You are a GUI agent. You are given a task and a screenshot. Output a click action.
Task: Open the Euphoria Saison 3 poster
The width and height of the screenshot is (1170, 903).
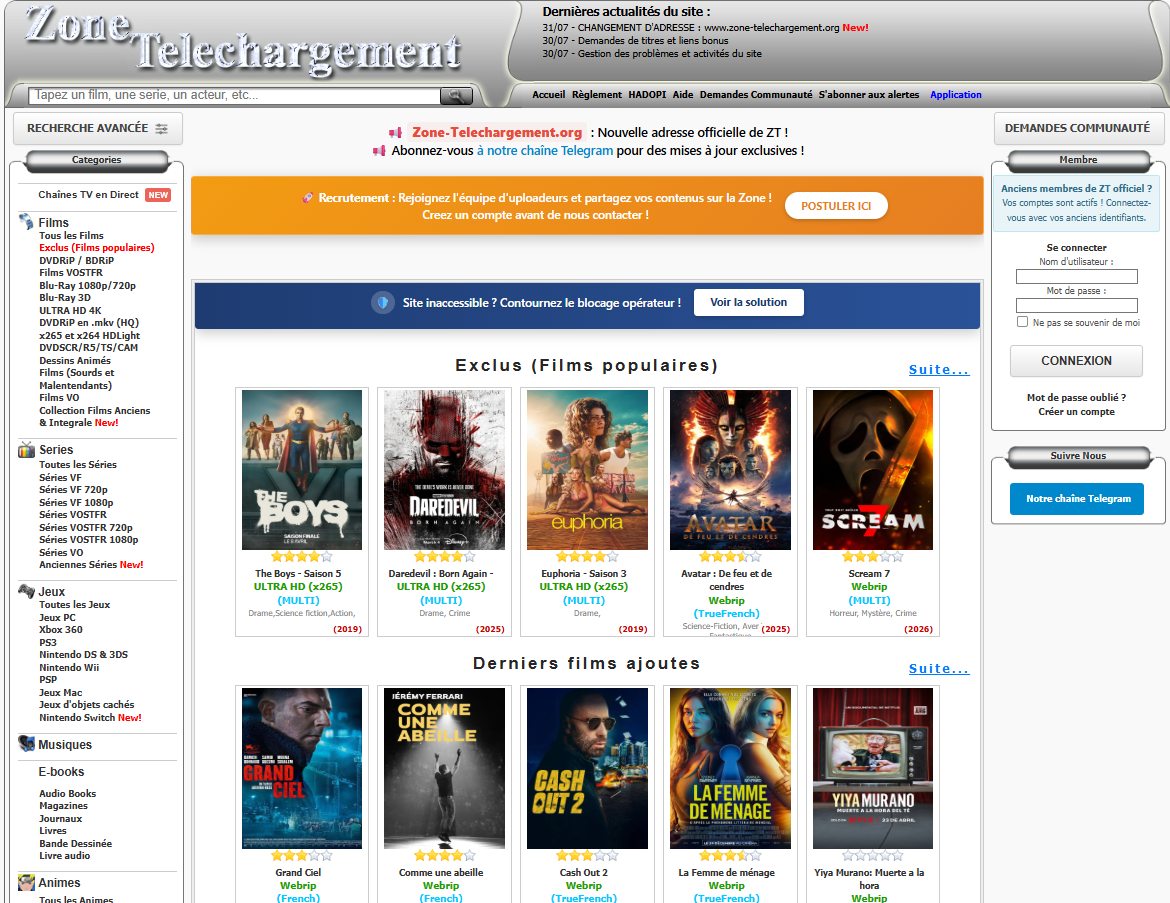(x=587, y=470)
